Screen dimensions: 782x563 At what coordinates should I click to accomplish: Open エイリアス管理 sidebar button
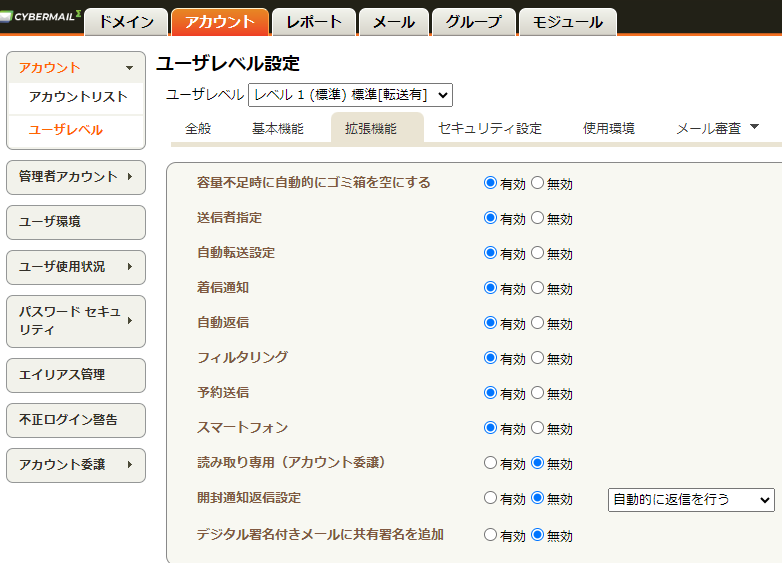(76, 375)
